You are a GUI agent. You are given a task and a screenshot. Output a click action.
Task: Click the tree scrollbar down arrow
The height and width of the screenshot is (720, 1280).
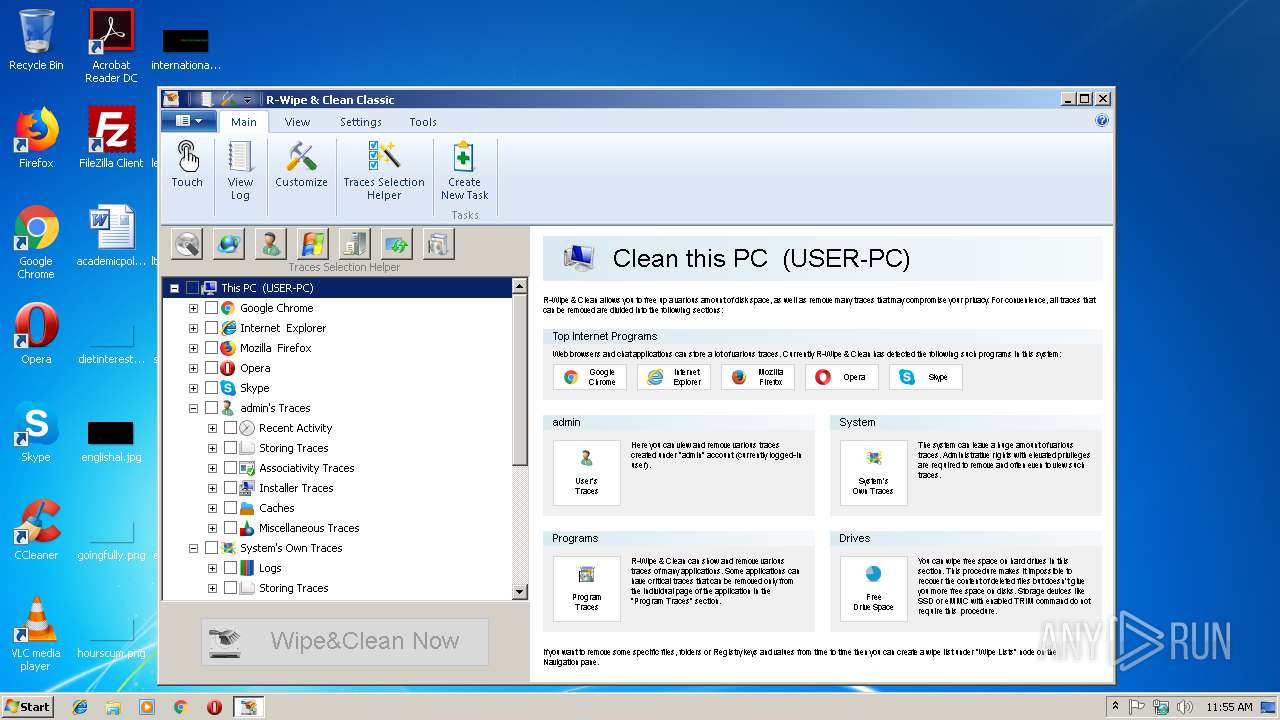(x=519, y=591)
